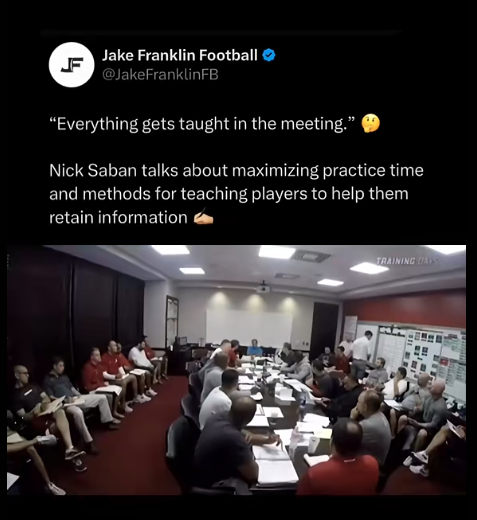Image resolution: width=477 pixels, height=520 pixels.
Task: Click the writing hand emoji
Action: pyautogui.click(x=203, y=218)
